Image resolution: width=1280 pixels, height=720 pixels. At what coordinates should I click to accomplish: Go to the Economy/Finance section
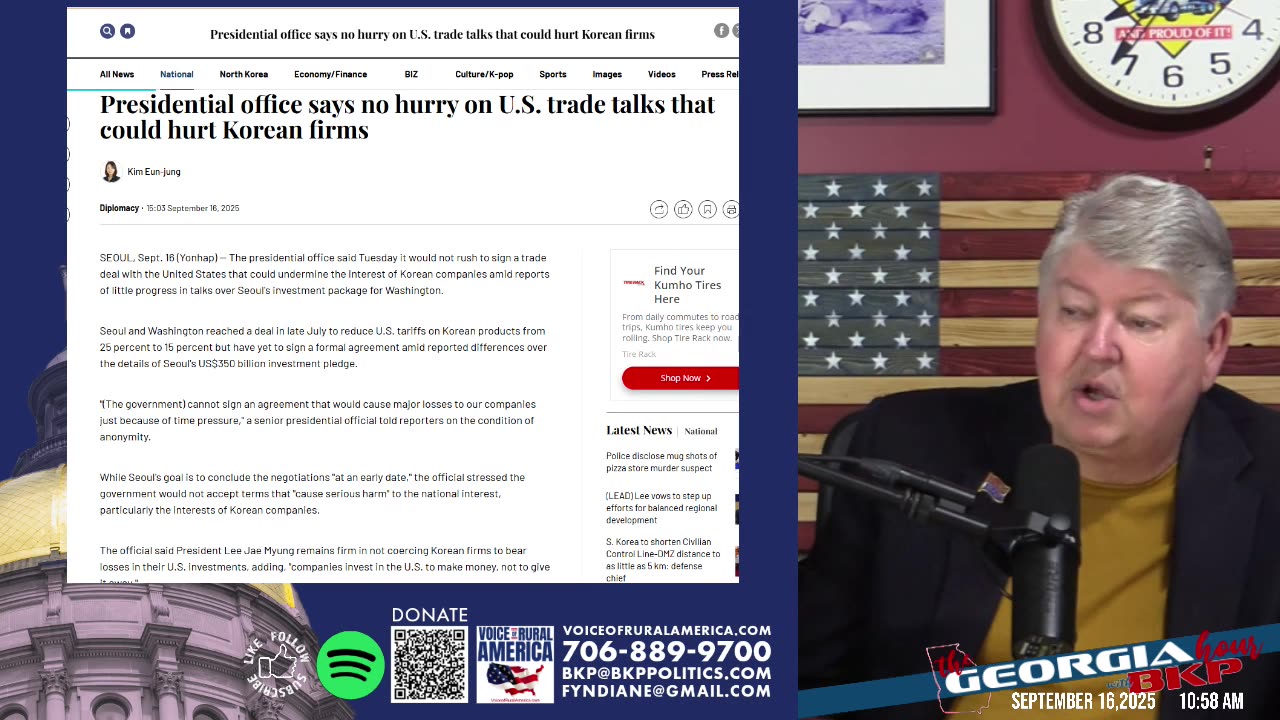[330, 74]
